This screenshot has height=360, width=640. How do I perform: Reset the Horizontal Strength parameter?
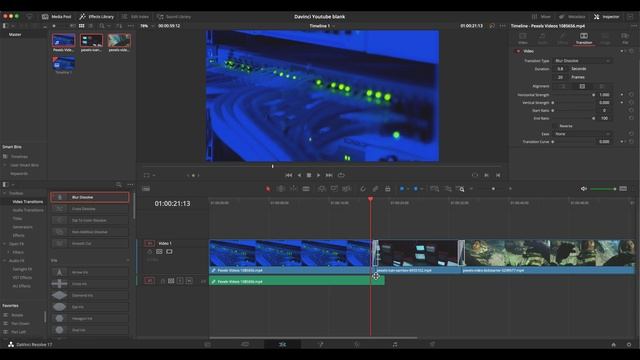tap(631, 95)
